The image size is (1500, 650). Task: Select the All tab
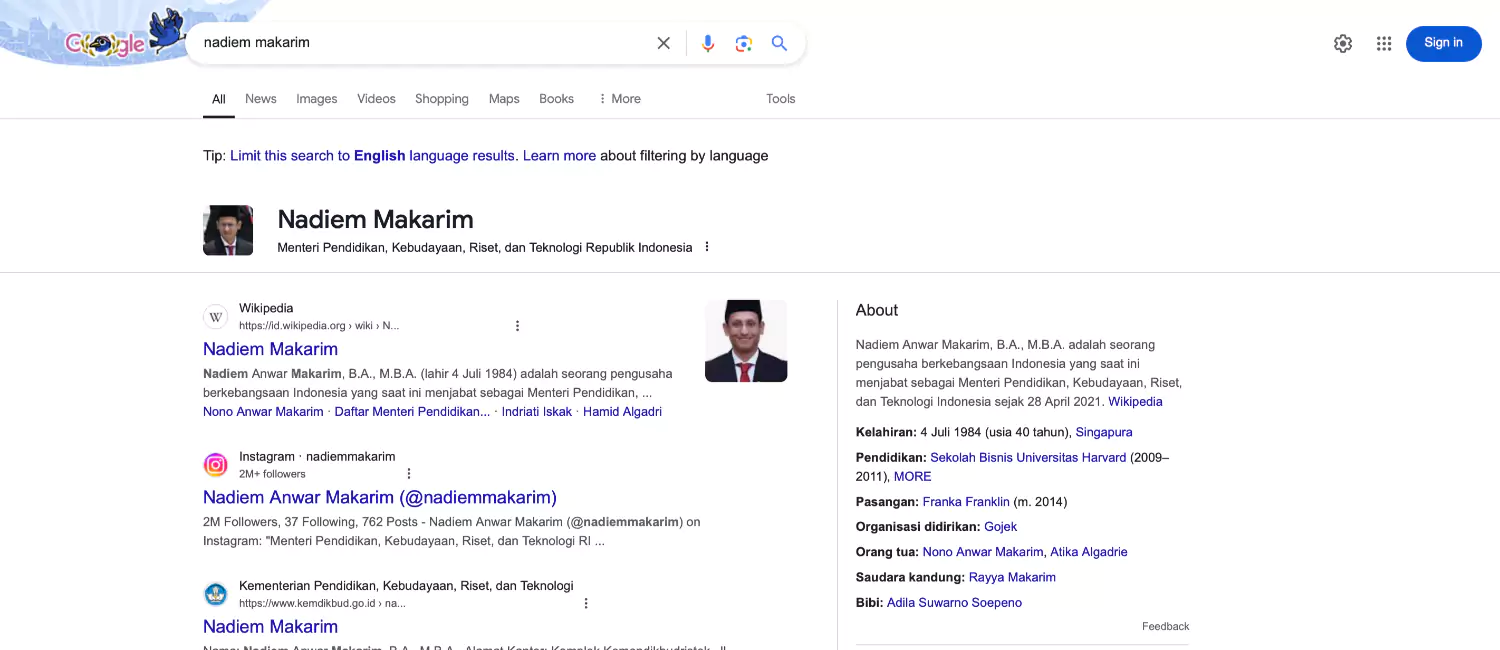point(219,99)
